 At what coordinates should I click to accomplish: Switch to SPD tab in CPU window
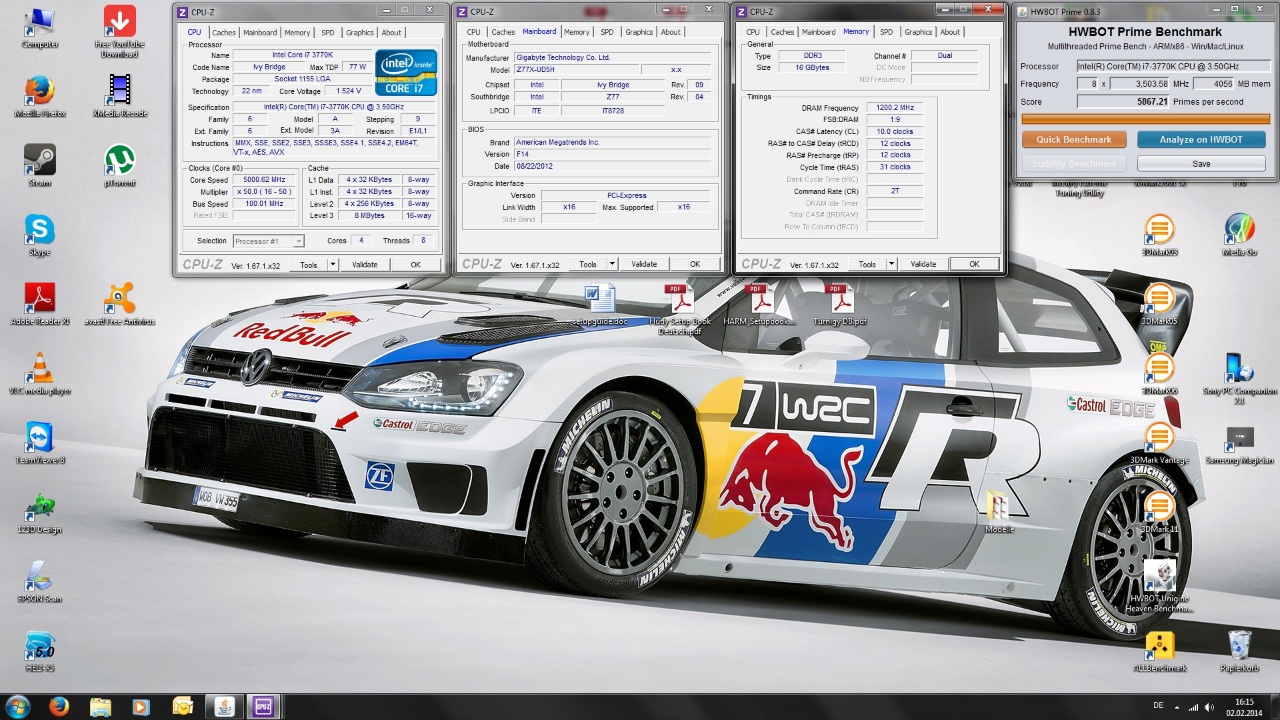pyautogui.click(x=328, y=32)
